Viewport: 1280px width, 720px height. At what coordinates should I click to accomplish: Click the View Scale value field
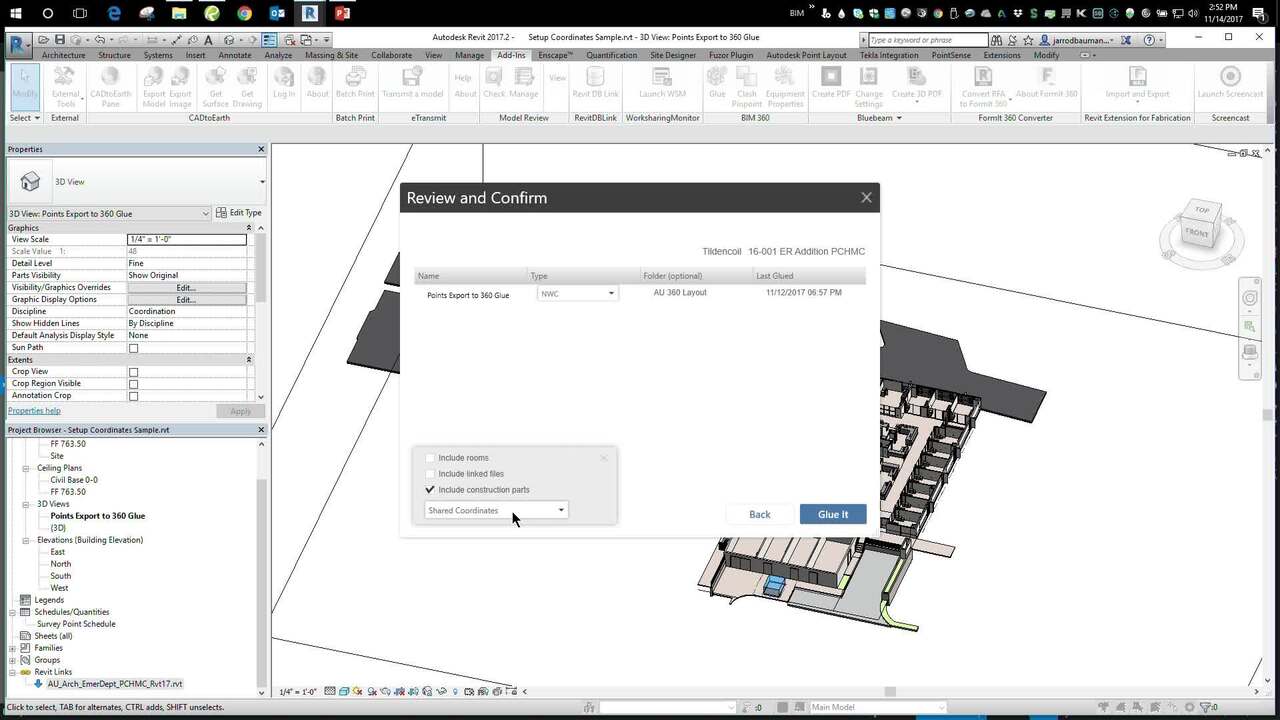[187, 240]
